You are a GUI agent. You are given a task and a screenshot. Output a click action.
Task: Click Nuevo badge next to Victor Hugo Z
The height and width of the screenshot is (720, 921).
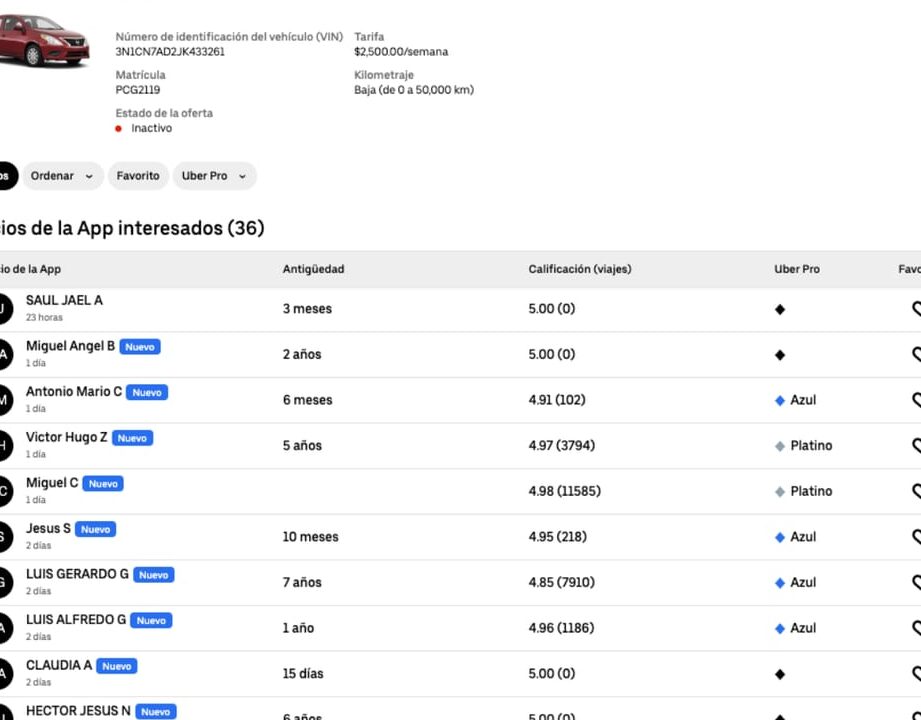point(132,438)
